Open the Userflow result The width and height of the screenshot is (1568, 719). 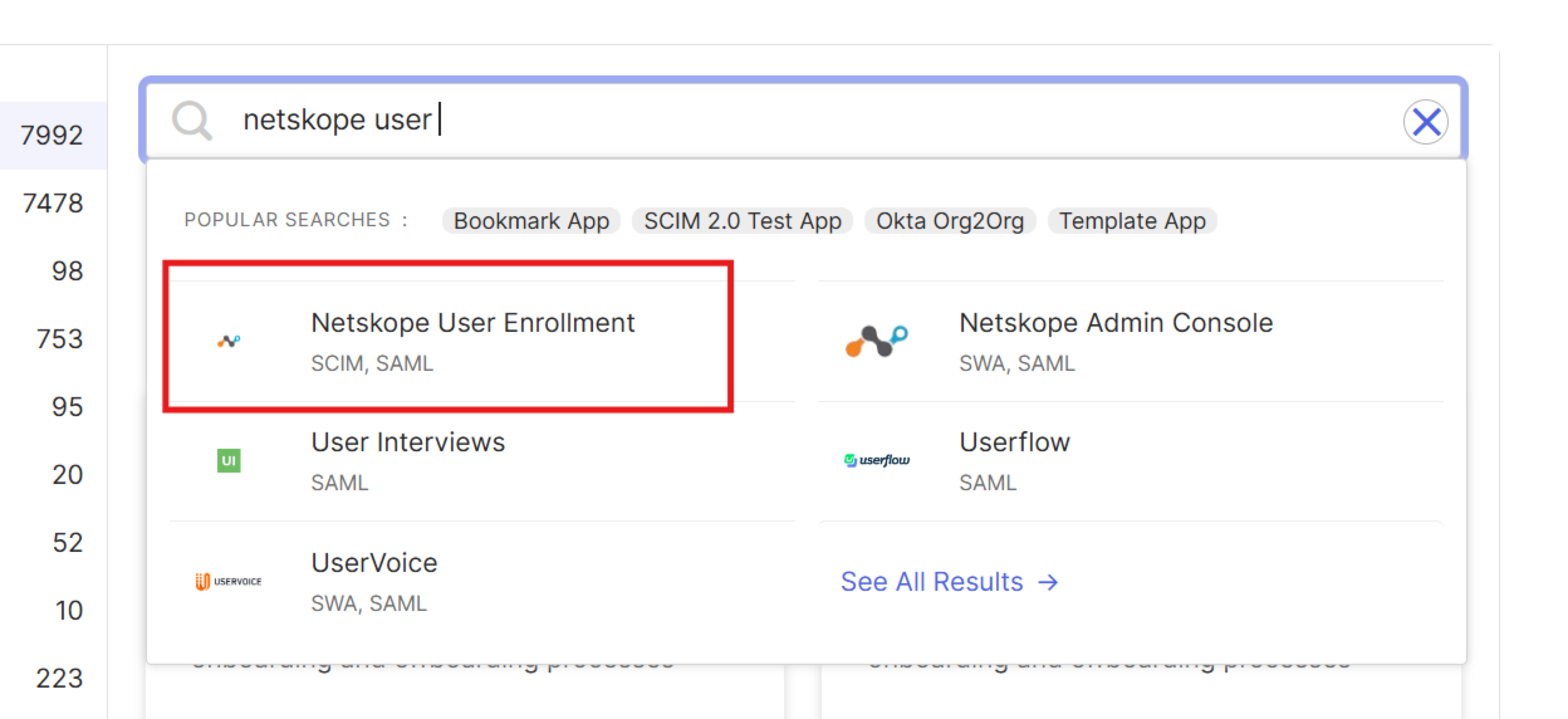[1131, 461]
